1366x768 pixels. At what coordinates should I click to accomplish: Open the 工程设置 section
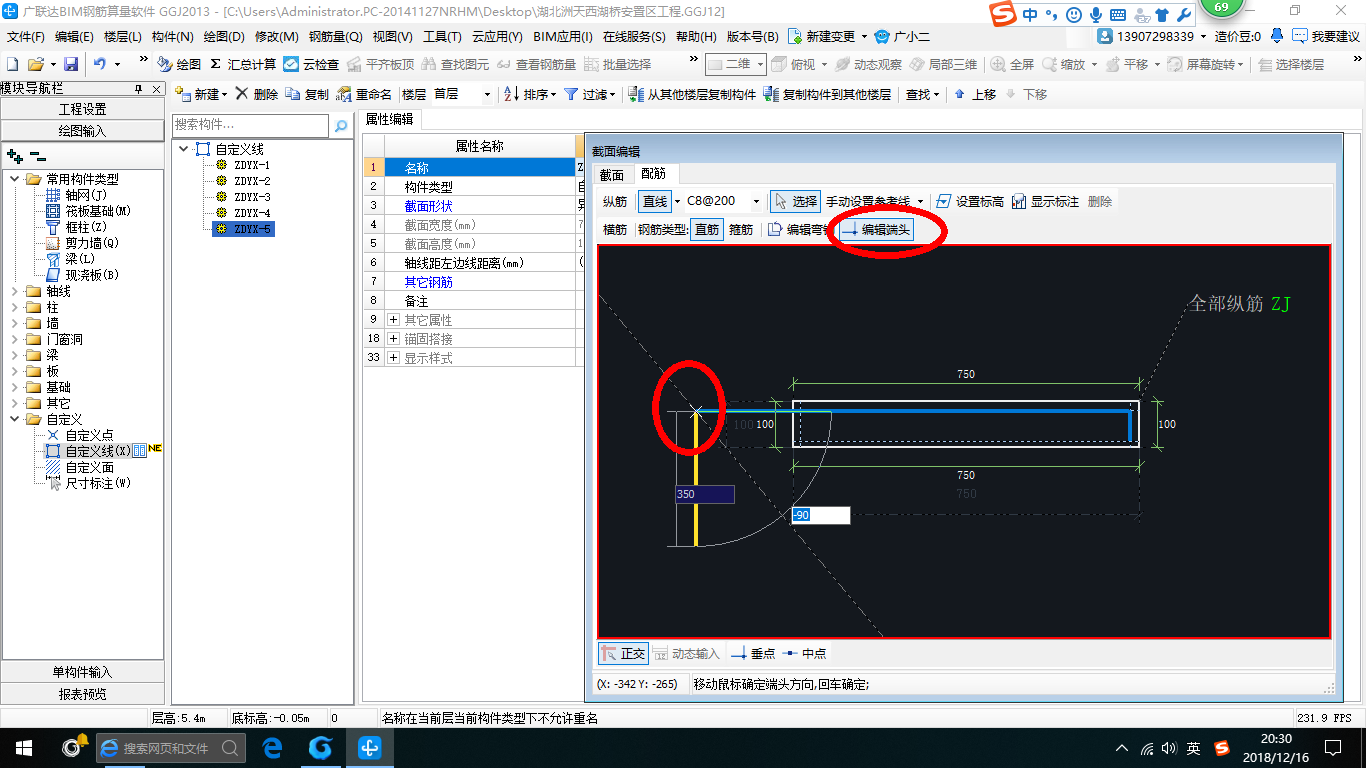[x=82, y=109]
